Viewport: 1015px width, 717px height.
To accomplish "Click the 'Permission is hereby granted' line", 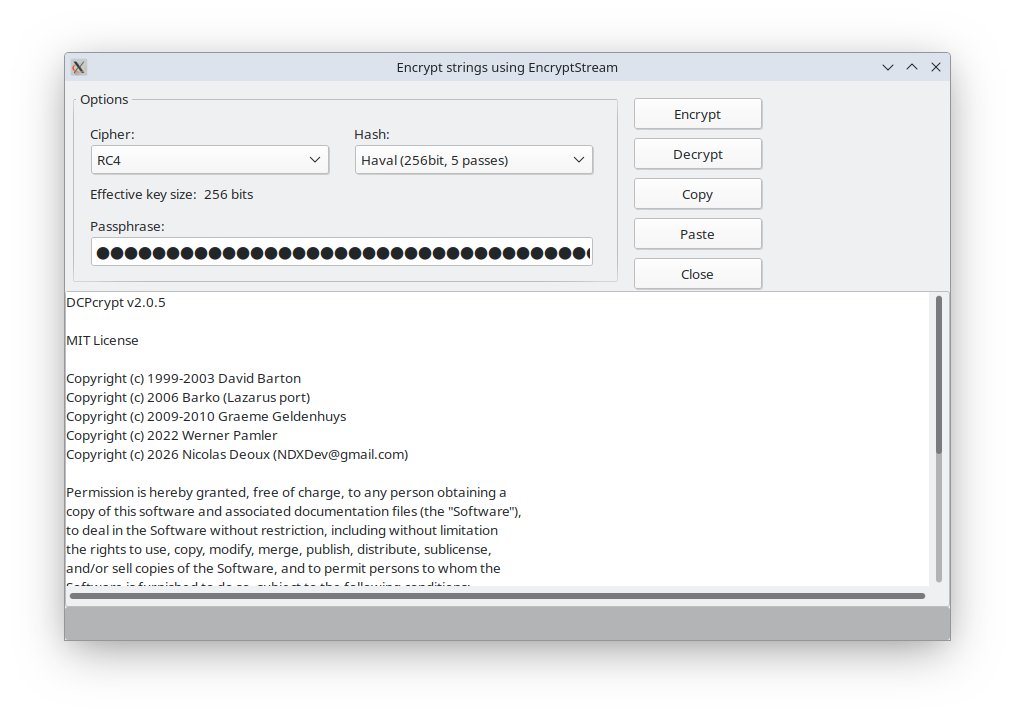I will point(286,492).
